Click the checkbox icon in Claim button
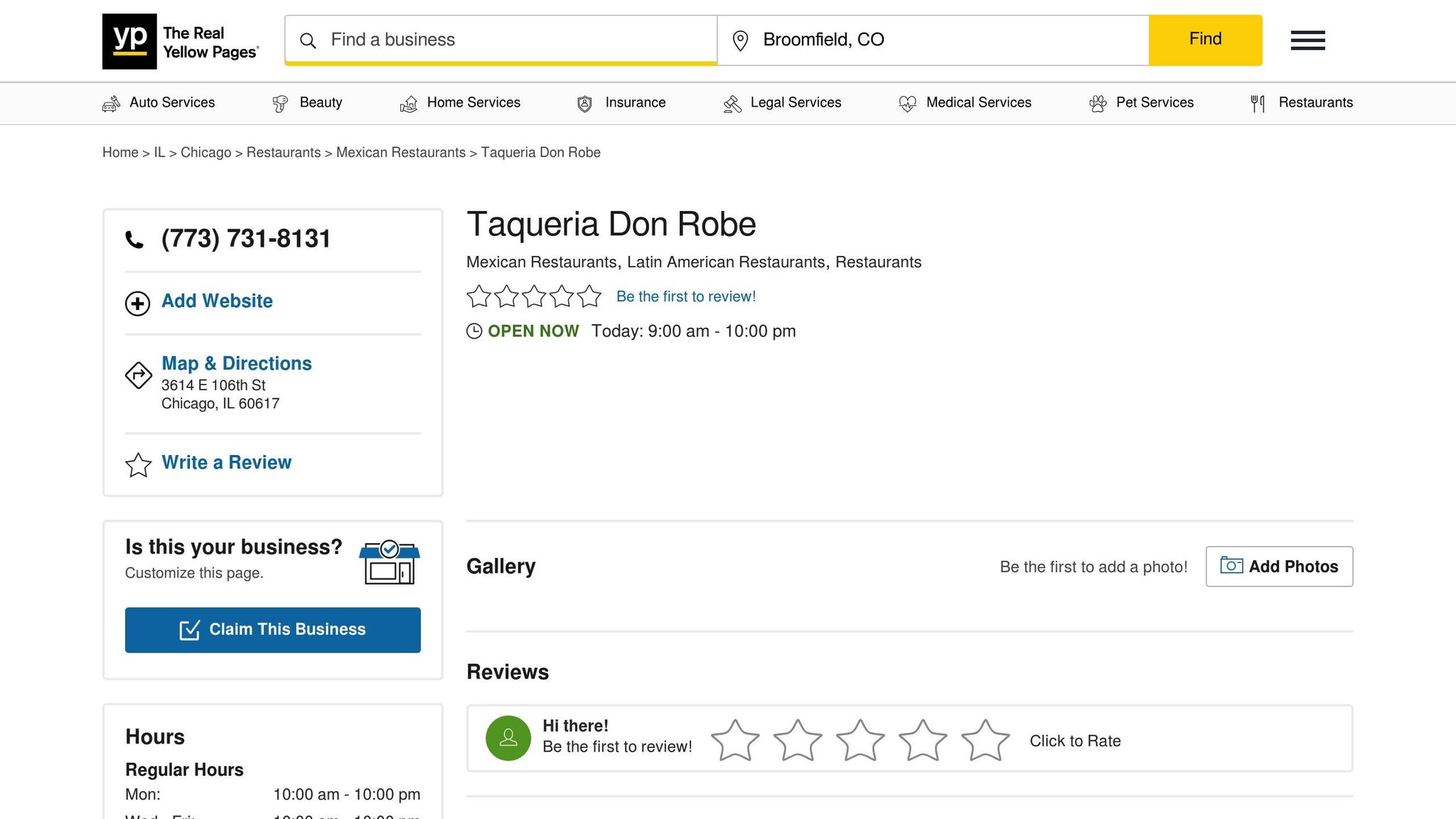 [190, 630]
